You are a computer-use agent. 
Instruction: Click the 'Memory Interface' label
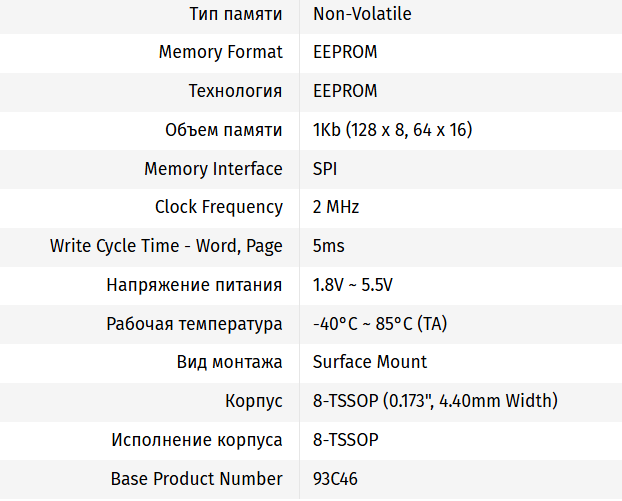pyautogui.click(x=213, y=169)
